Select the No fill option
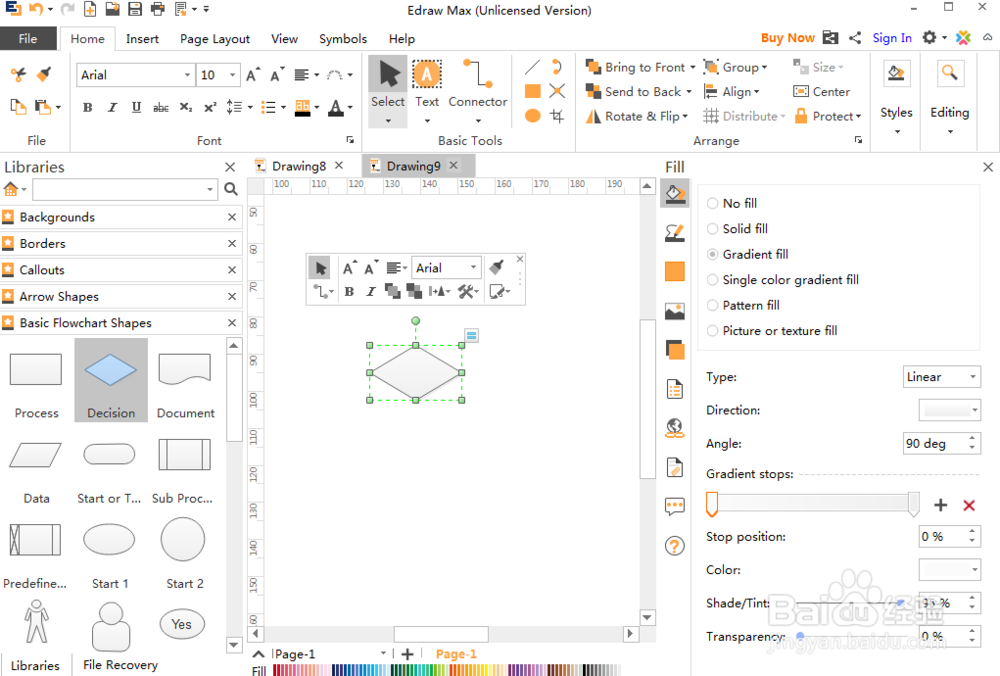The width and height of the screenshot is (1000, 676). click(732, 203)
